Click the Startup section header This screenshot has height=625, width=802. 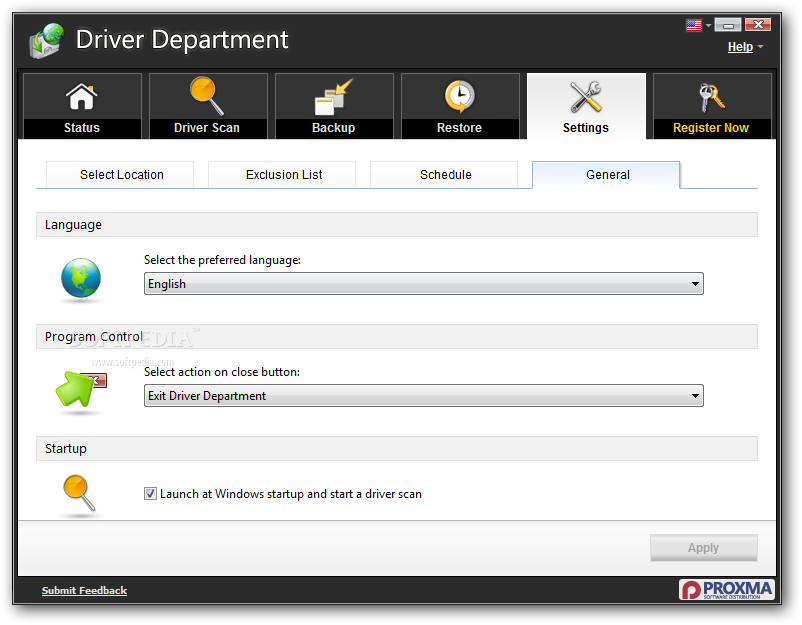[x=396, y=449]
